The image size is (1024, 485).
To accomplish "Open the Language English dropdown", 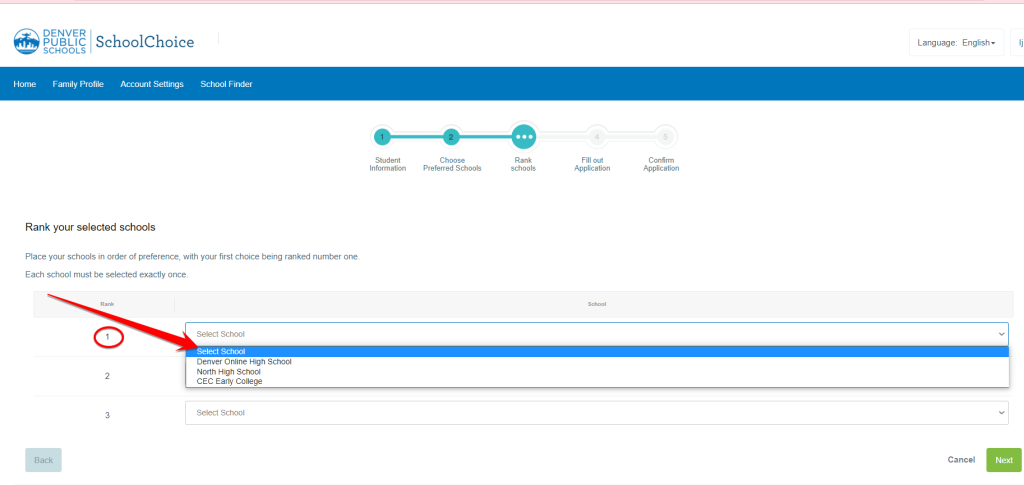I will point(957,42).
